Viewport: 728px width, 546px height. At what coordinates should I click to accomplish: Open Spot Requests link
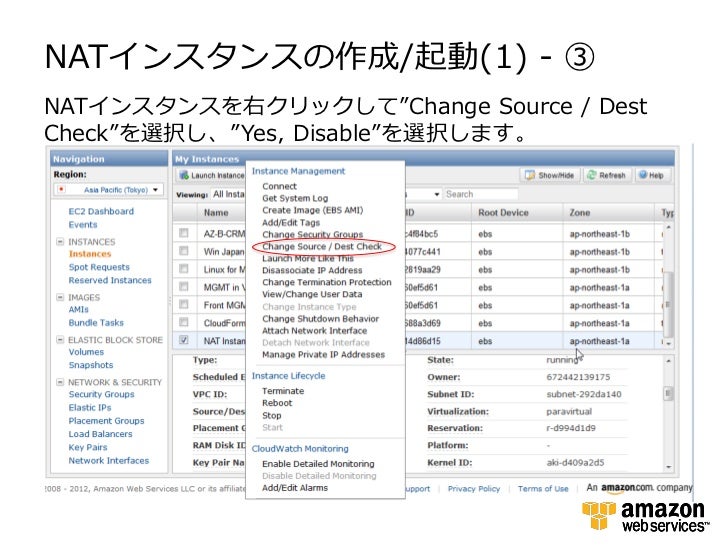pyautogui.click(x=99, y=267)
